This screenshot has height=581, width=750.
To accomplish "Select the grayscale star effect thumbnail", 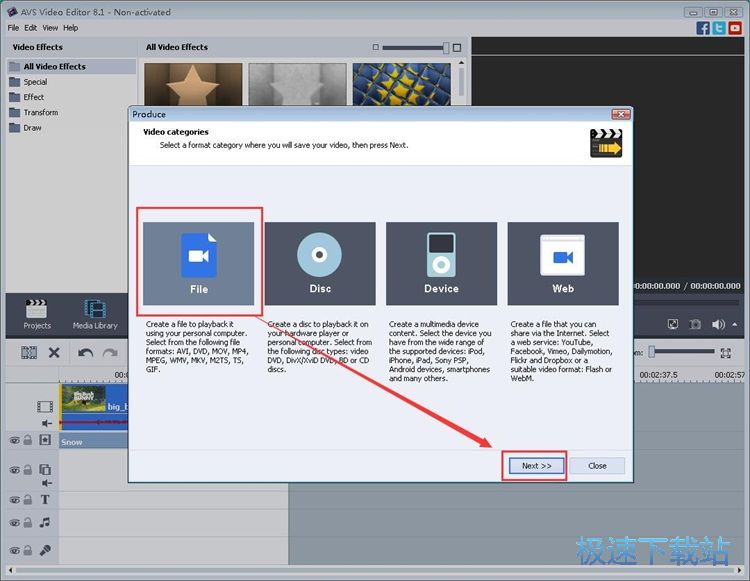I will click(x=298, y=84).
